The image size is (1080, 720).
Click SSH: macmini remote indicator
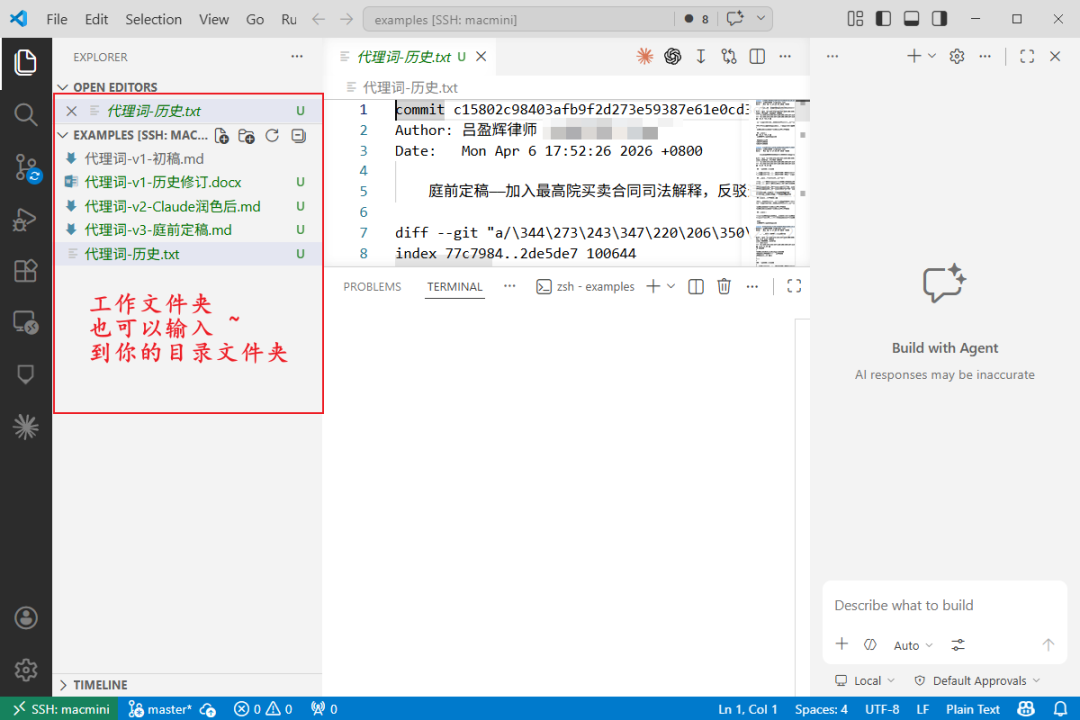pyautogui.click(x=61, y=709)
